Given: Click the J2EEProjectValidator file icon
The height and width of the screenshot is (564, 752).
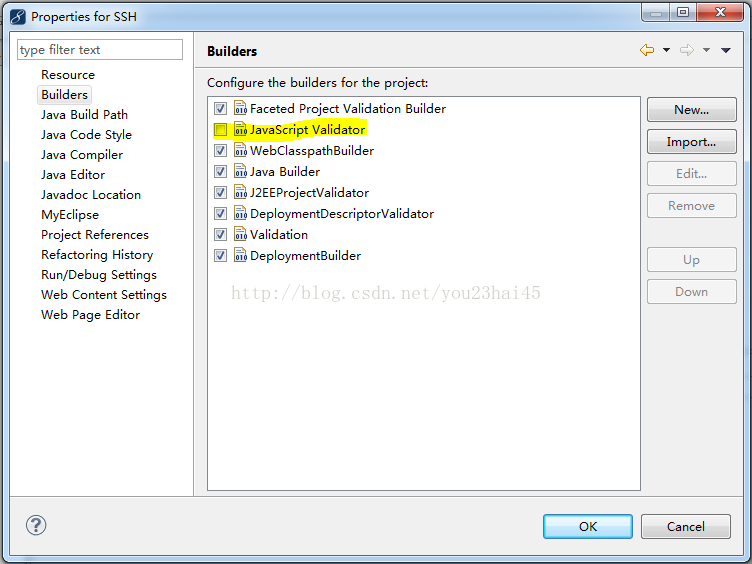Looking at the screenshot, I should (240, 192).
